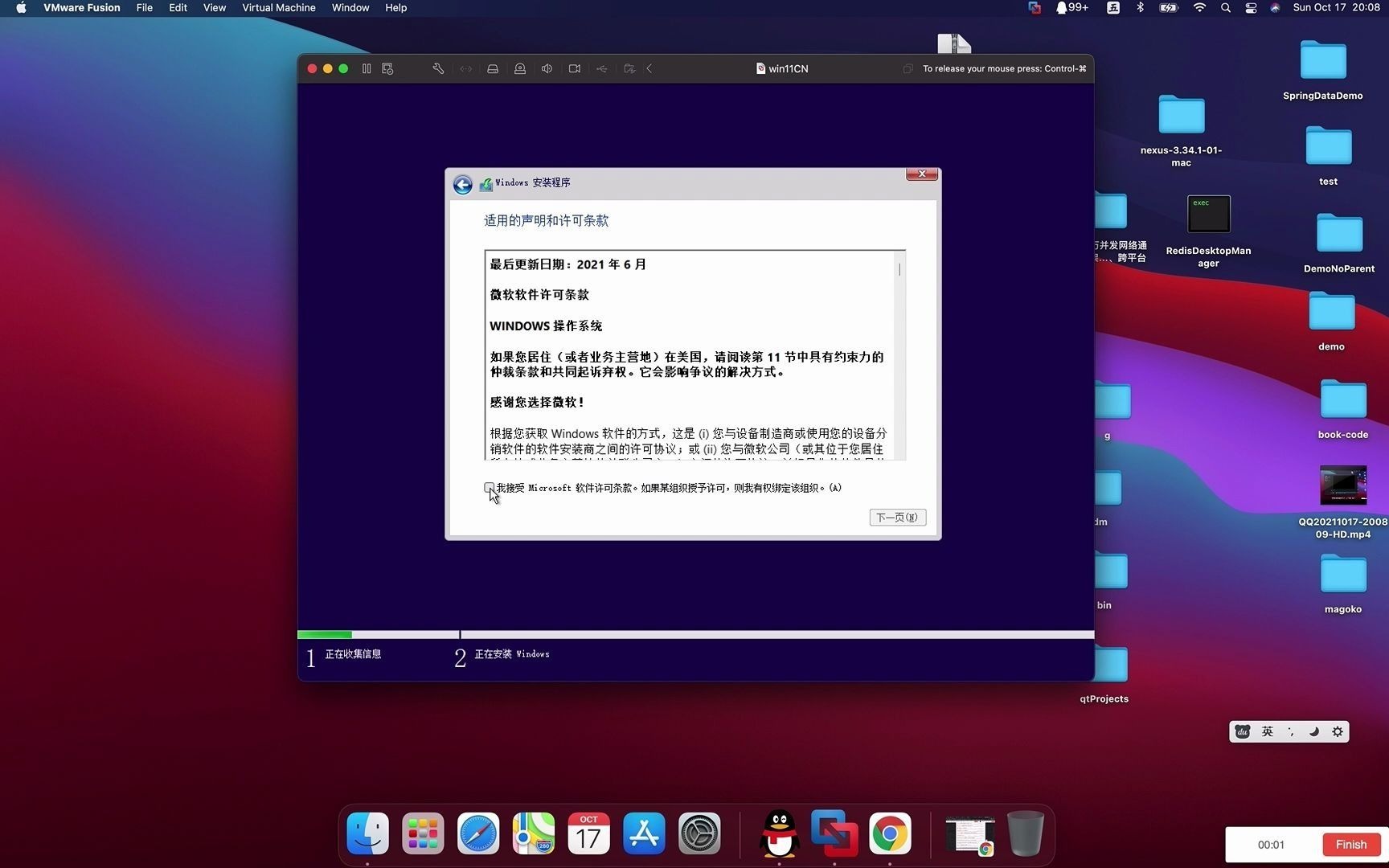Open Finder from the dock
This screenshot has height=868, width=1389.
click(x=368, y=833)
